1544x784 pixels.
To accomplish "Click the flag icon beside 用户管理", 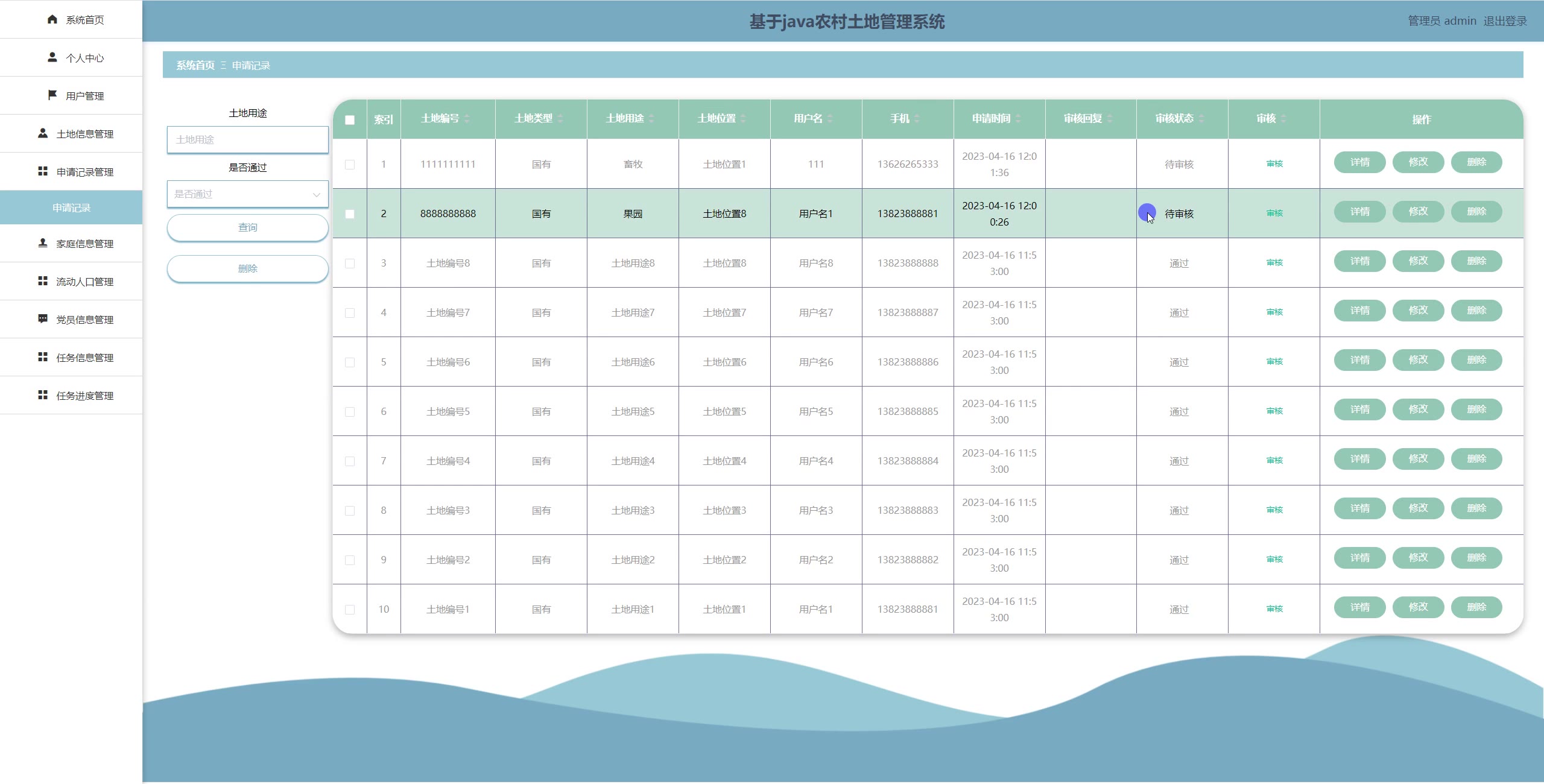I will 52,95.
